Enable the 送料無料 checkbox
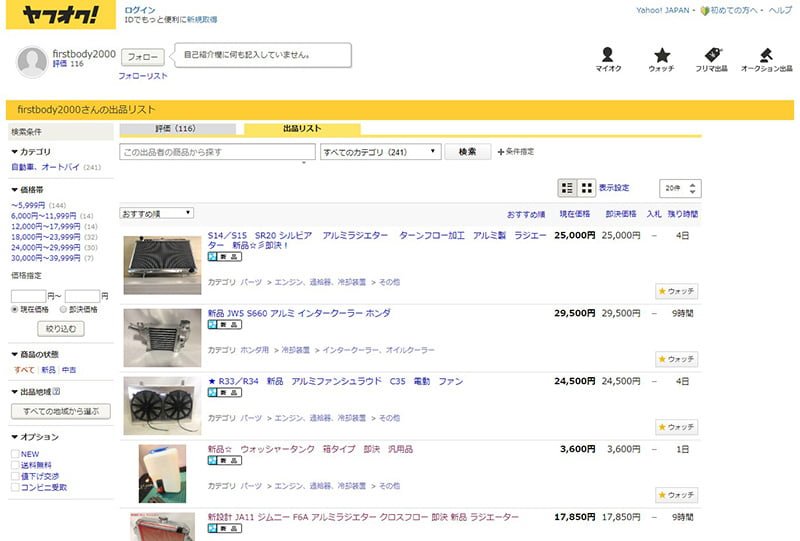 coord(15,465)
